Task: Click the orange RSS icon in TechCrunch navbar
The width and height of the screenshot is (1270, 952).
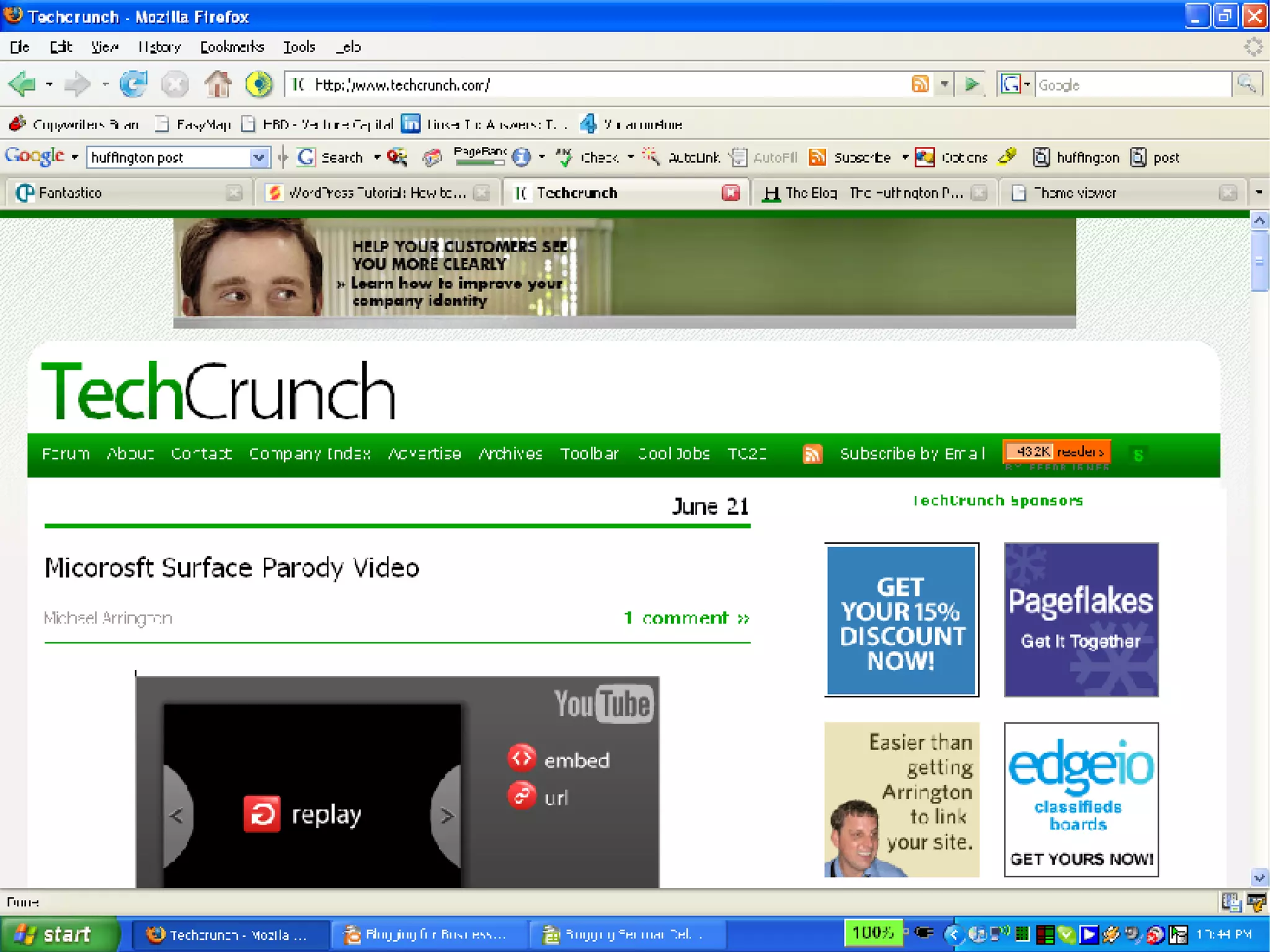Action: coord(812,454)
